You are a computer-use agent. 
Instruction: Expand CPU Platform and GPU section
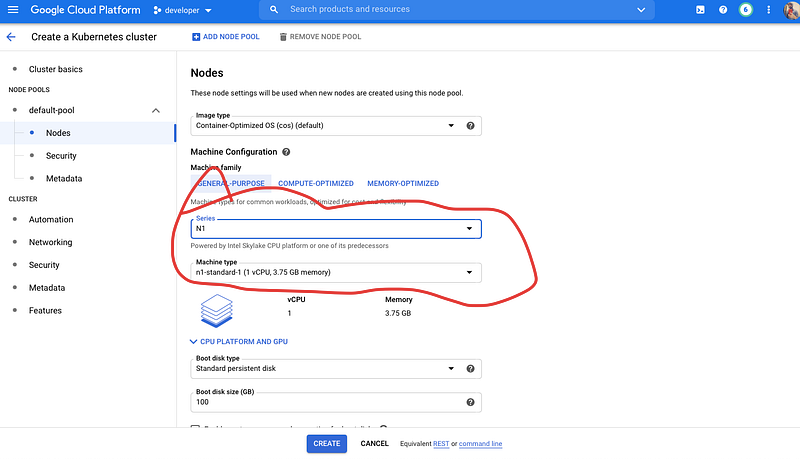click(239, 342)
